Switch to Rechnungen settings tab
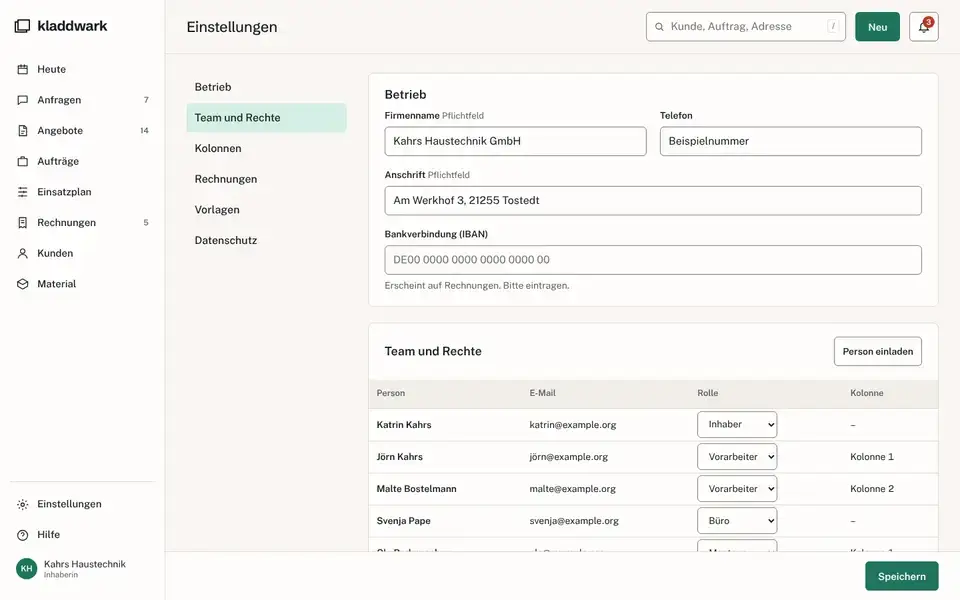The image size is (960, 600). [x=266, y=179]
